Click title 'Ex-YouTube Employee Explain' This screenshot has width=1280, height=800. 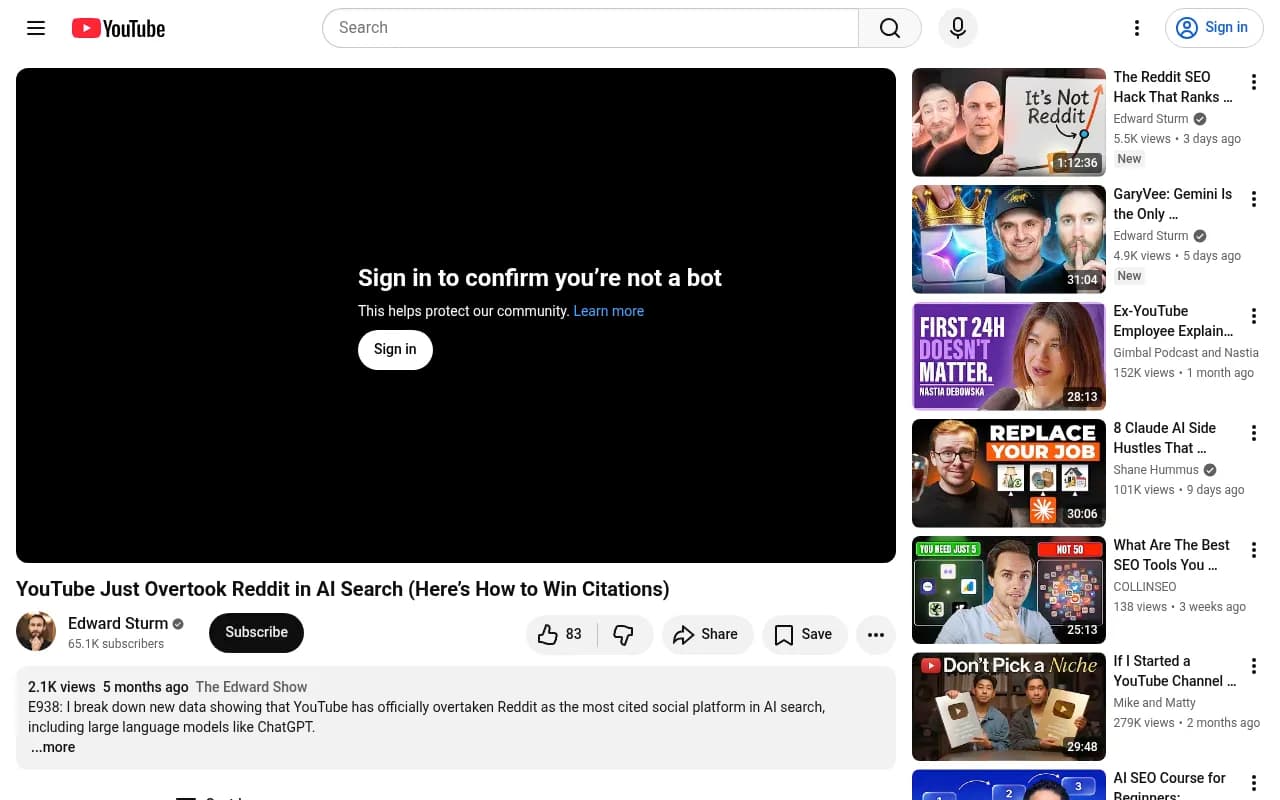coord(1173,321)
